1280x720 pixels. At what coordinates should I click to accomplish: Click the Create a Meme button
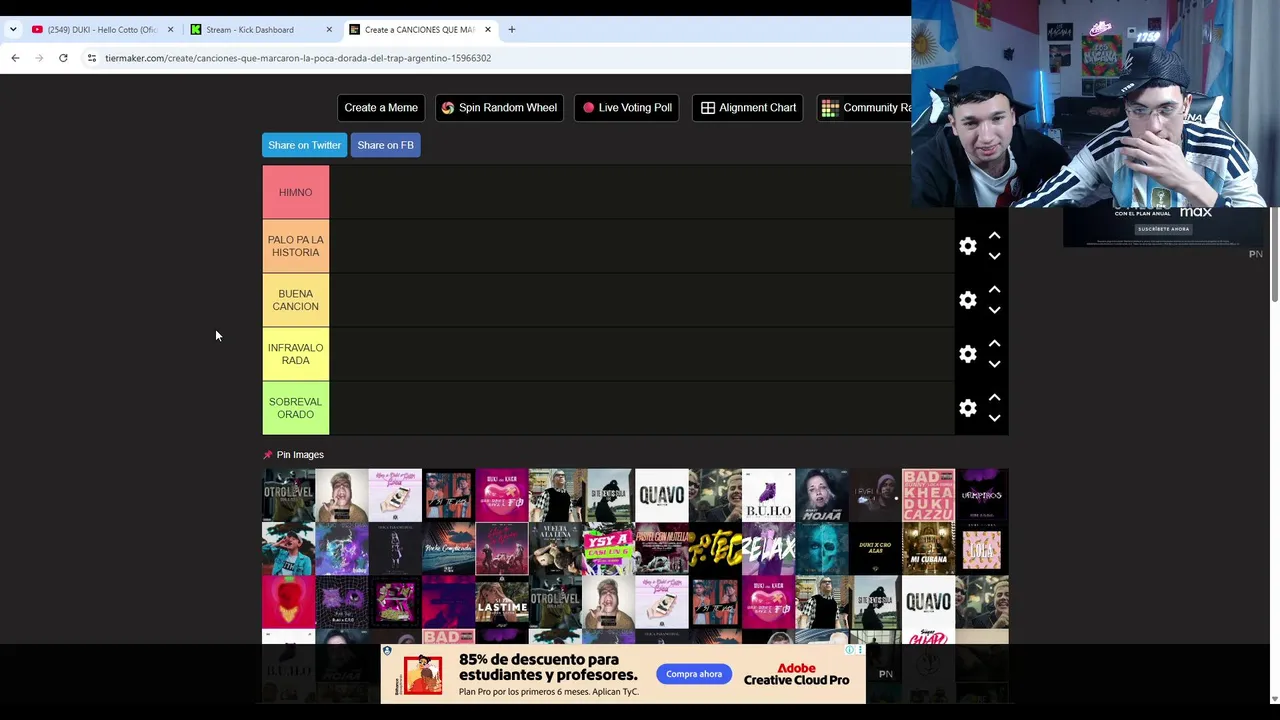(x=381, y=108)
